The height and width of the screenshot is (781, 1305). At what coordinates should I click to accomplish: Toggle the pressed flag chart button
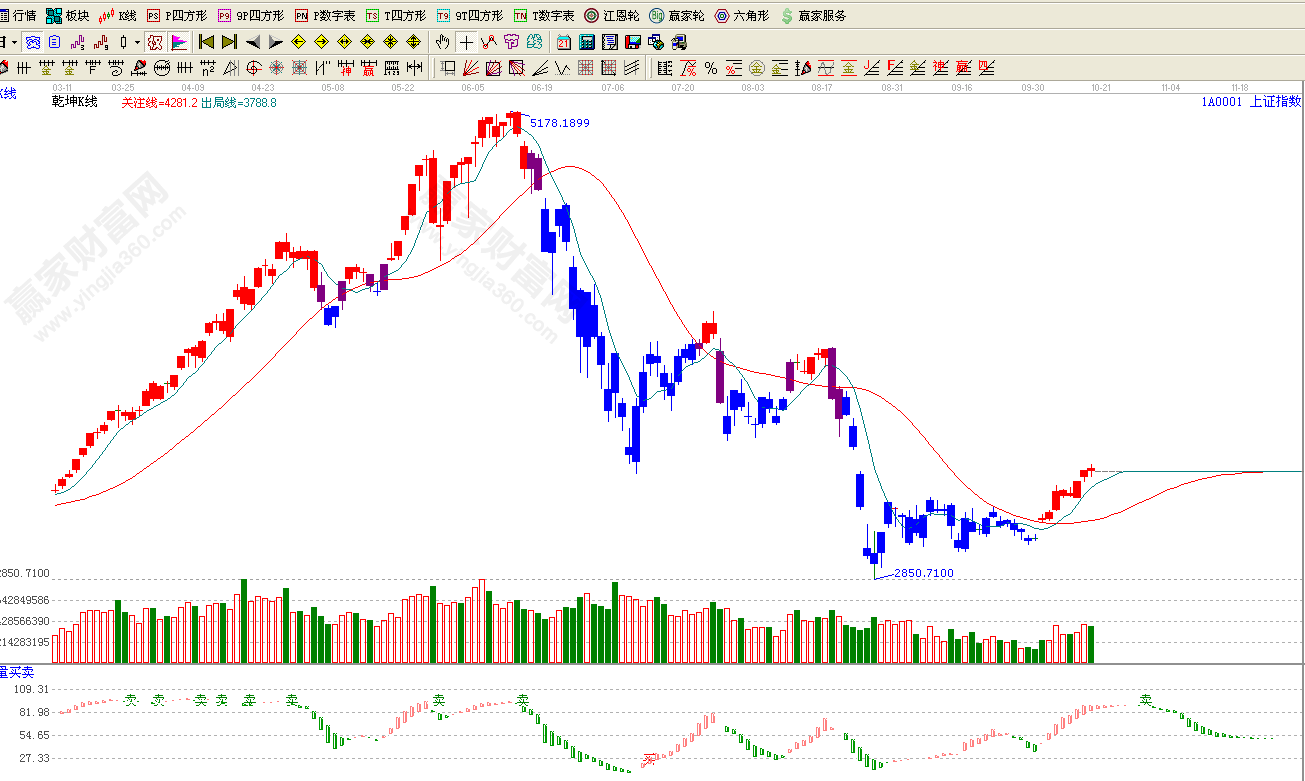click(x=179, y=42)
